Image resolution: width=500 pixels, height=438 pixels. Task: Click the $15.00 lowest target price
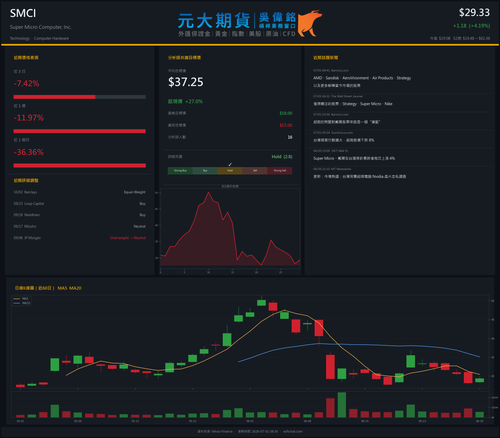[286, 125]
